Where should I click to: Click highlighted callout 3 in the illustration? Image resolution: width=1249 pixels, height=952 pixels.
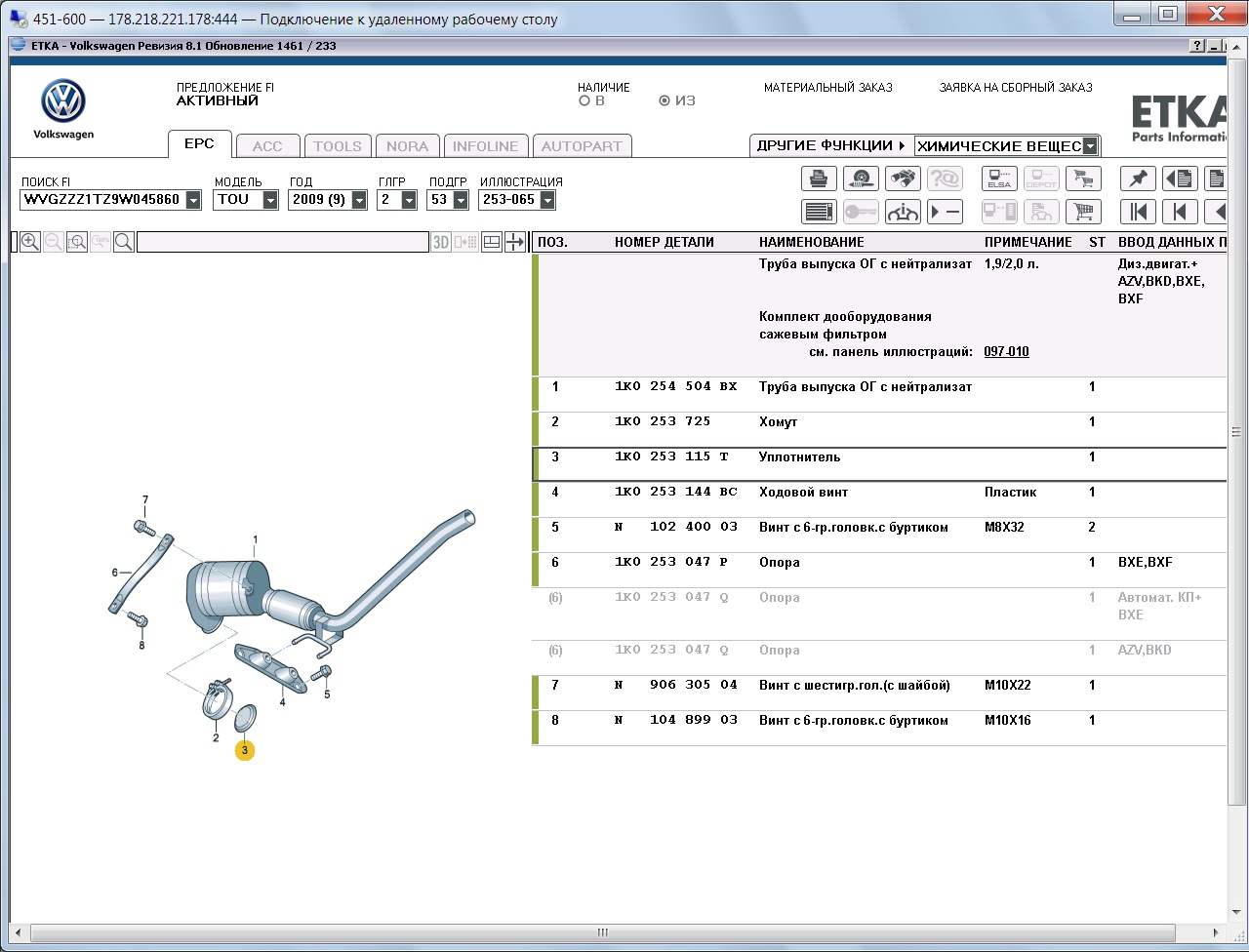point(245,751)
